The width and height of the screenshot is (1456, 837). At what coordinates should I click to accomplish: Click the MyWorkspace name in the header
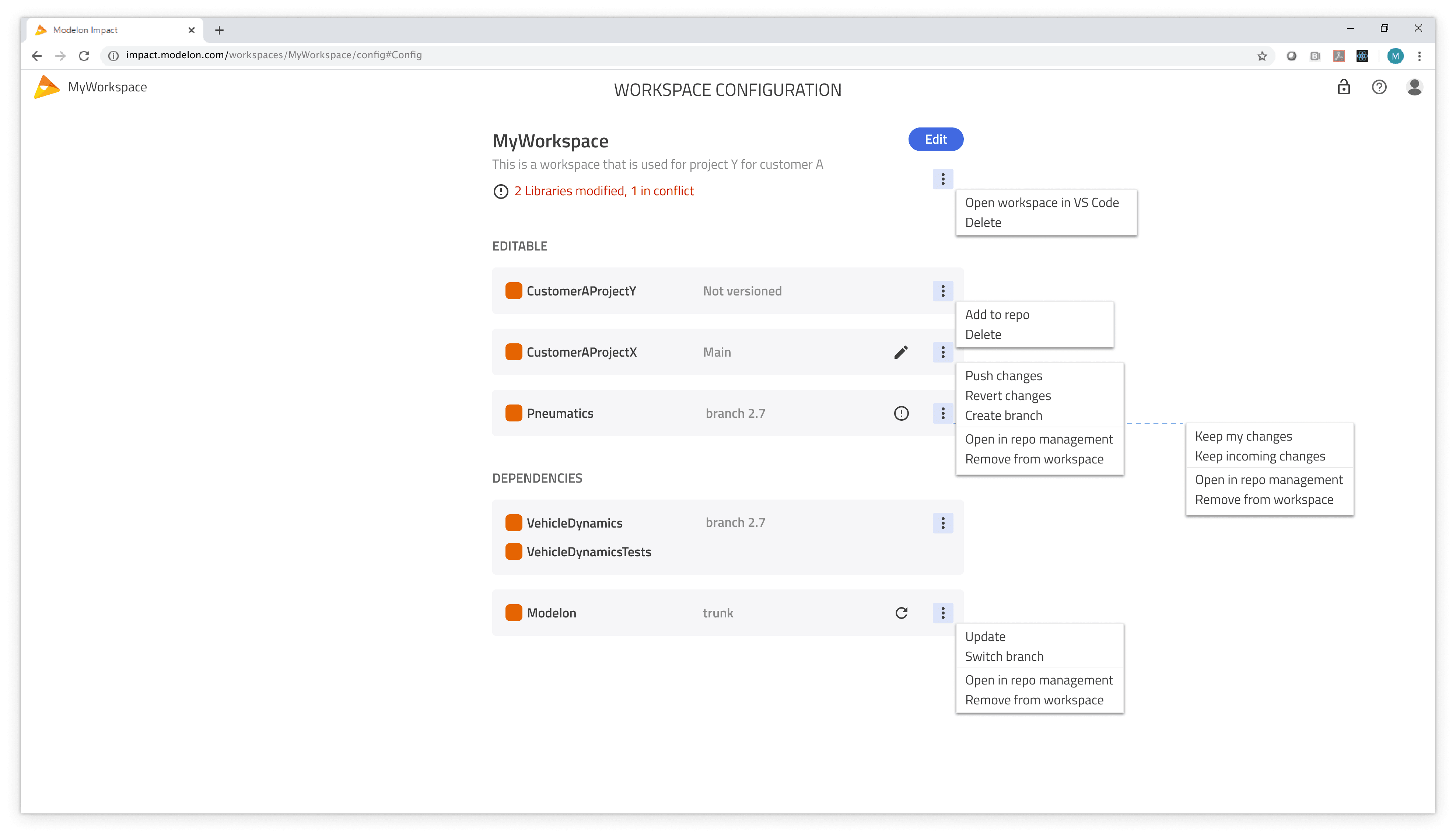coord(107,87)
